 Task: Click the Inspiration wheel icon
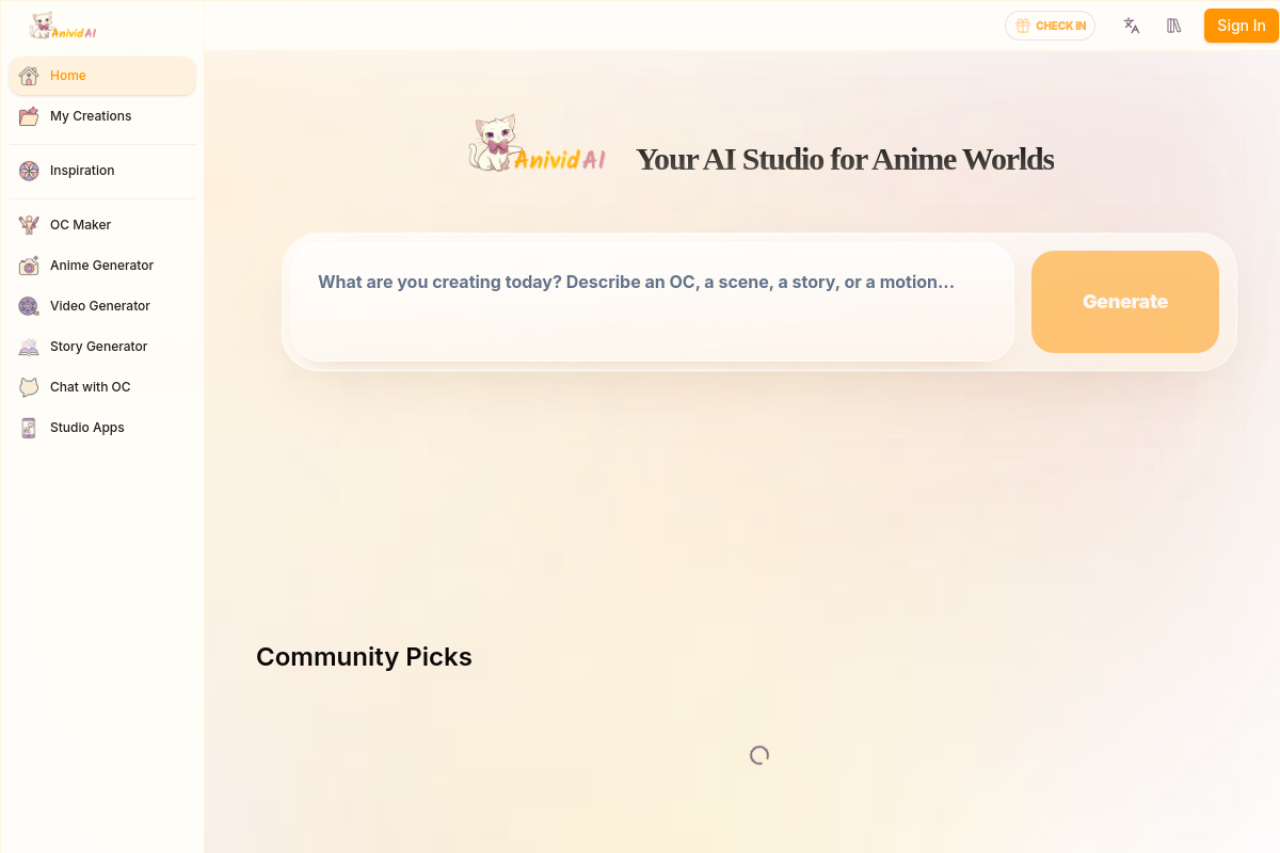point(29,171)
